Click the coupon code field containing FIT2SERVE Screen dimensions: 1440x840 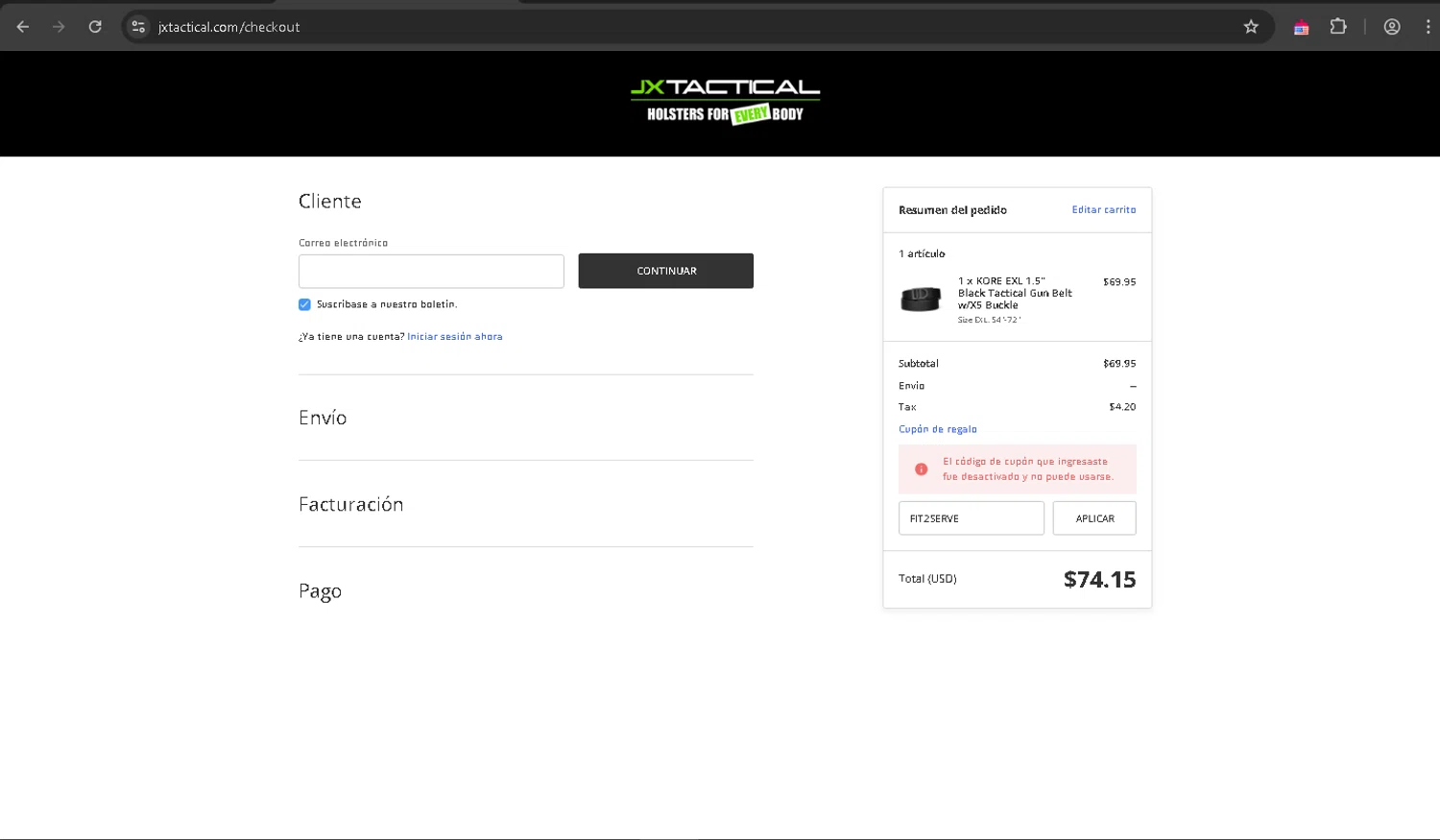[x=972, y=518]
